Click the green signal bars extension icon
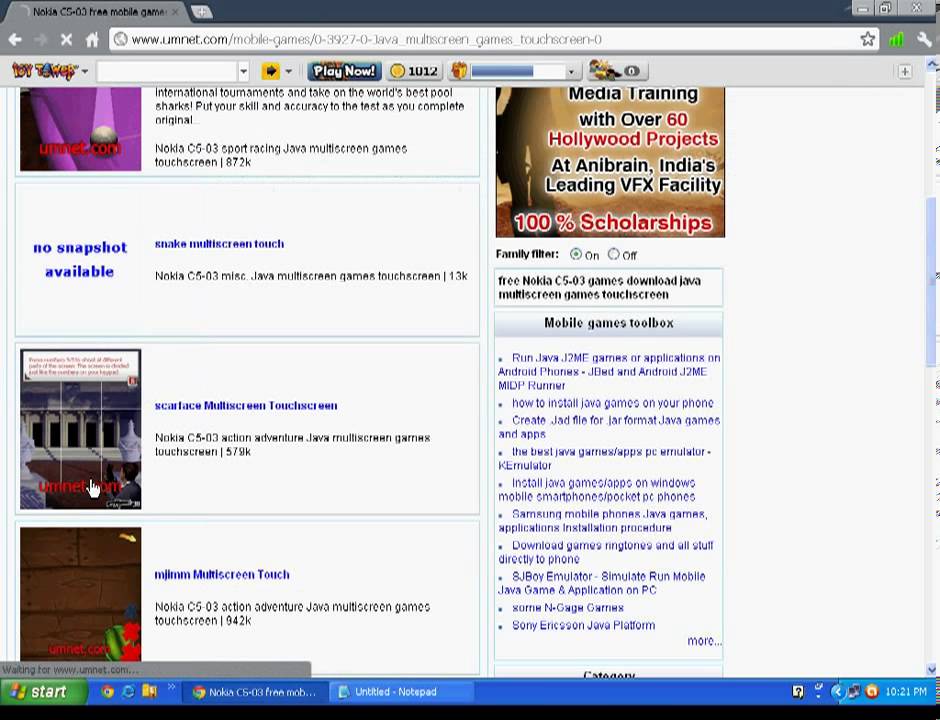This screenshot has height=720, width=940. (x=896, y=40)
